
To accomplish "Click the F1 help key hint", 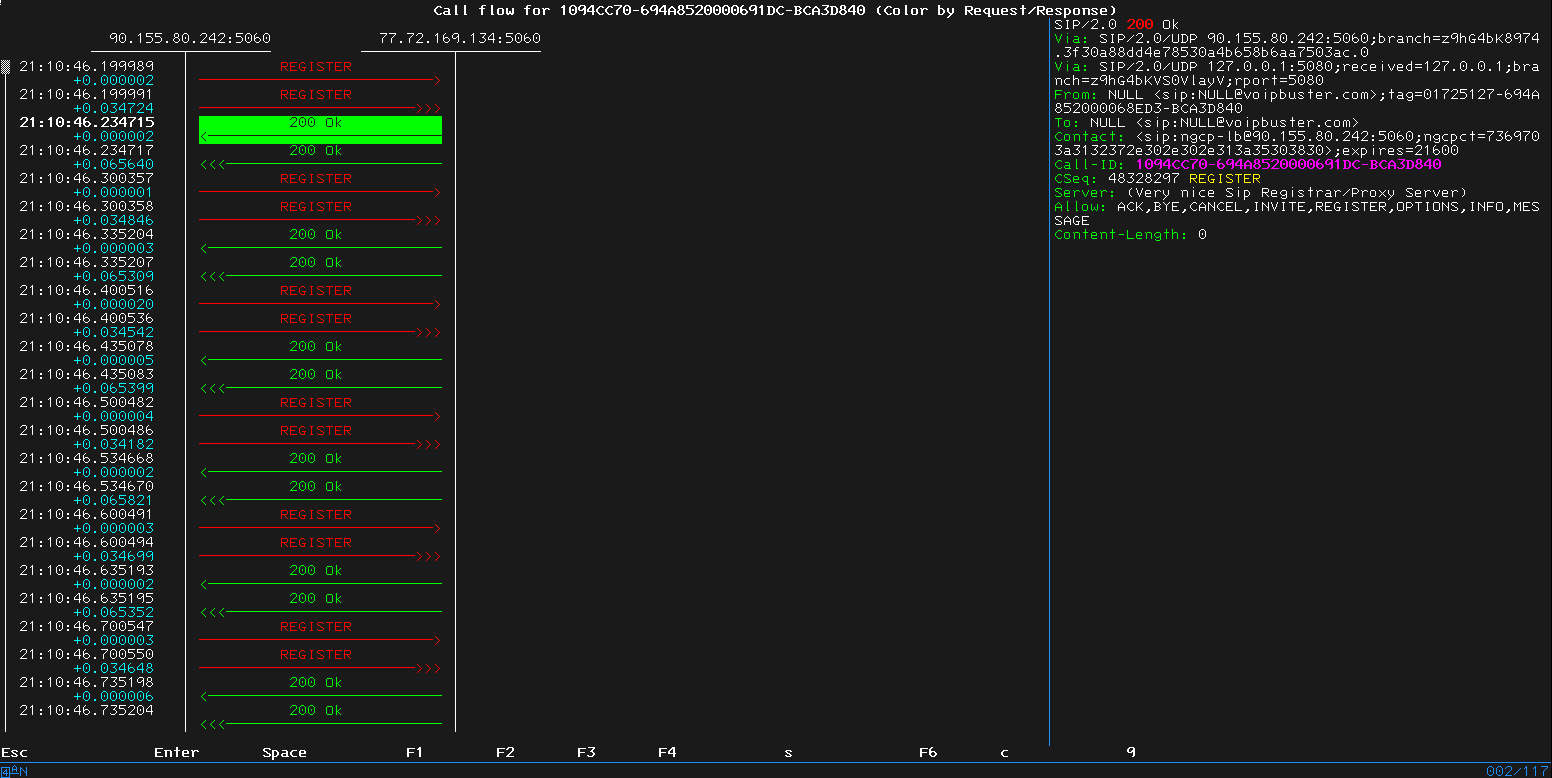I will (414, 752).
